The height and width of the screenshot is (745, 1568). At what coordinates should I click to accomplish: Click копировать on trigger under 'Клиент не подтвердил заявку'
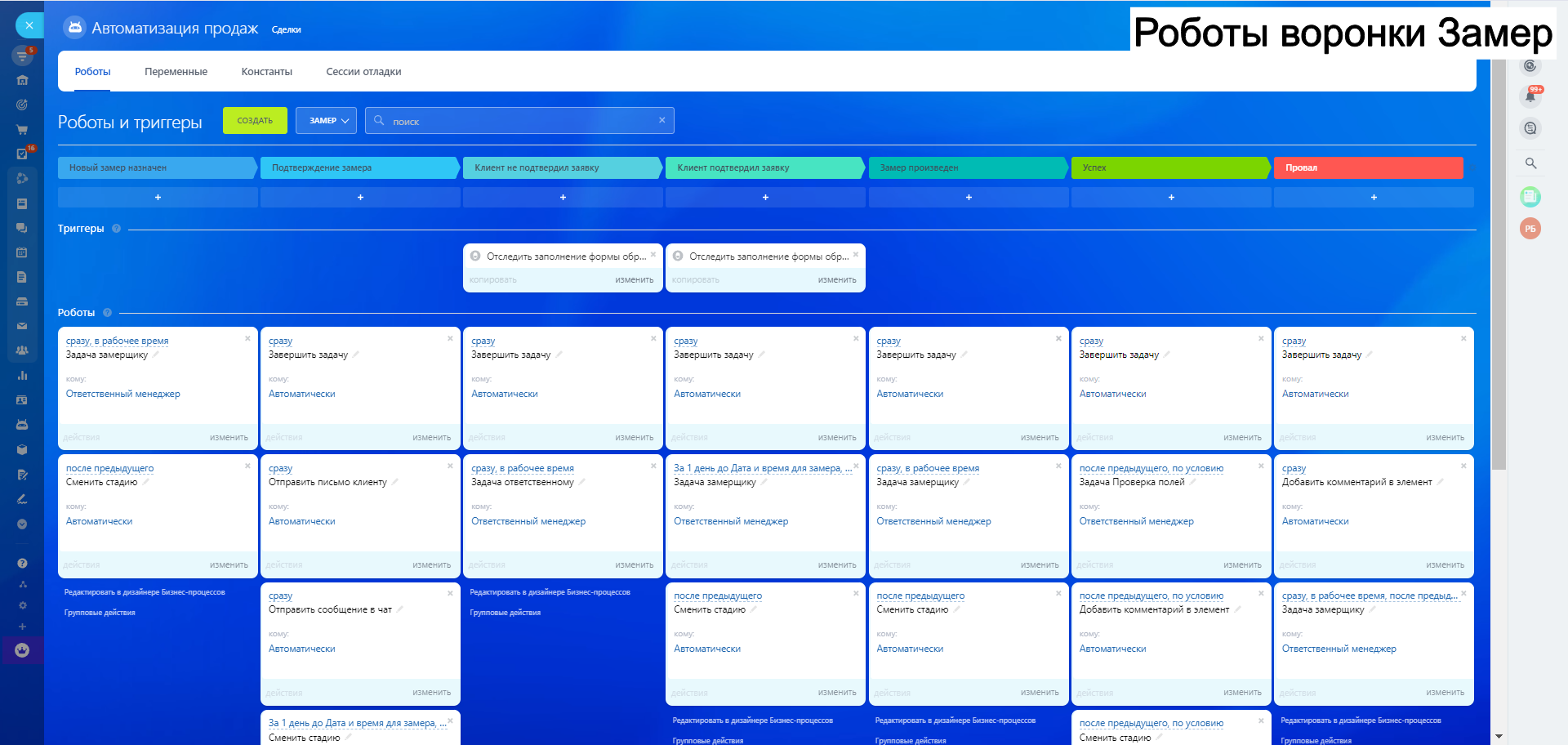[493, 280]
